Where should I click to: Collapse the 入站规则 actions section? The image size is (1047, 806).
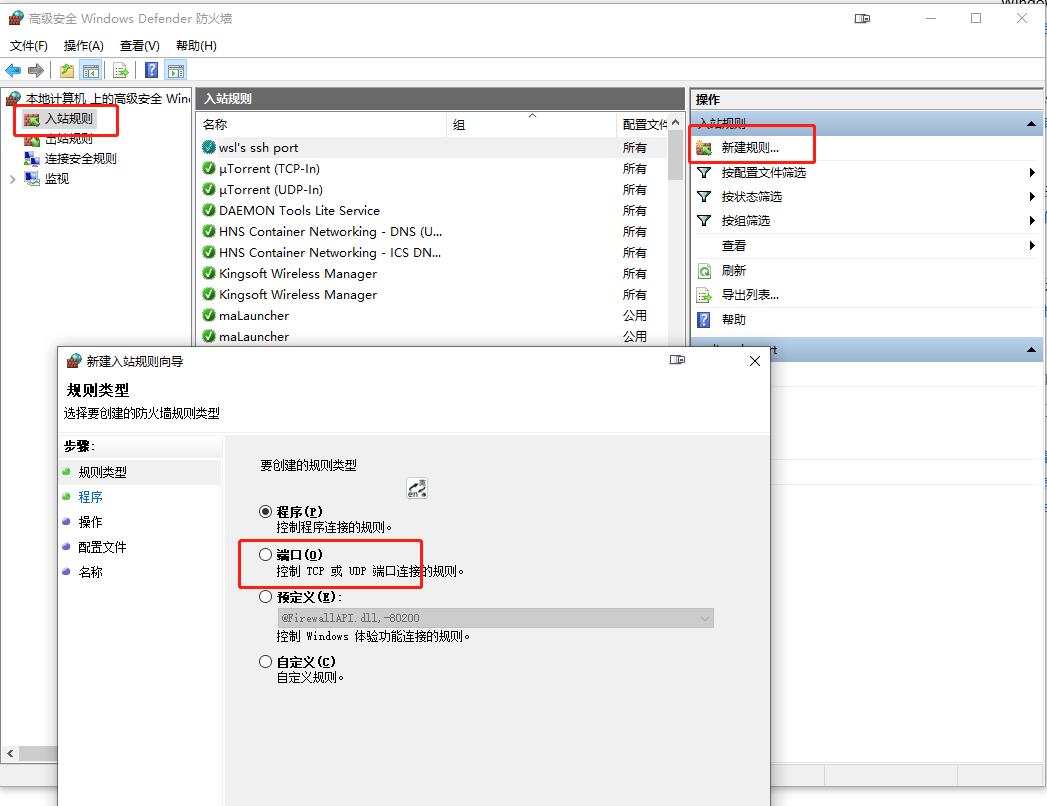1031,124
